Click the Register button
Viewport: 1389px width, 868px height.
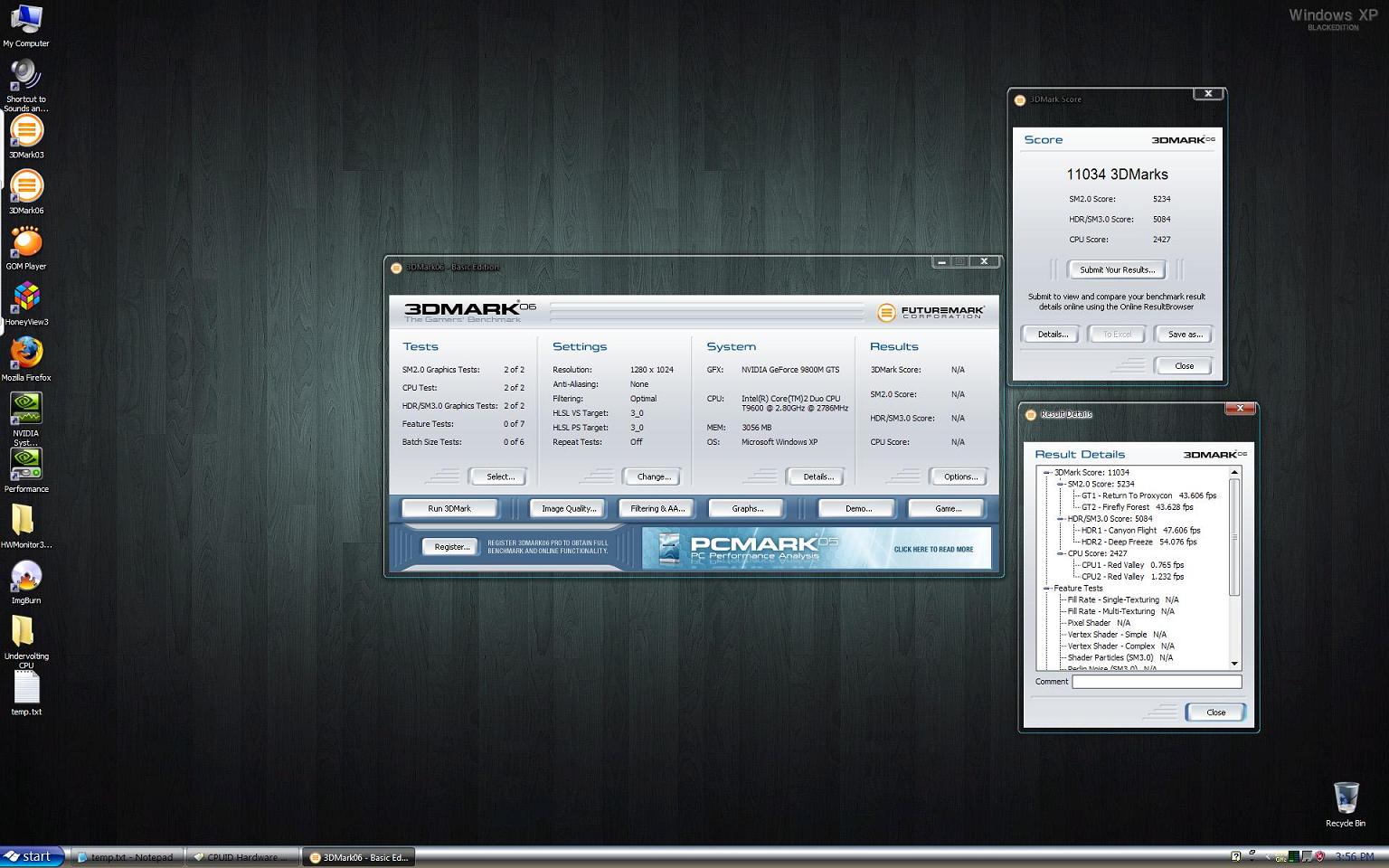tap(451, 546)
